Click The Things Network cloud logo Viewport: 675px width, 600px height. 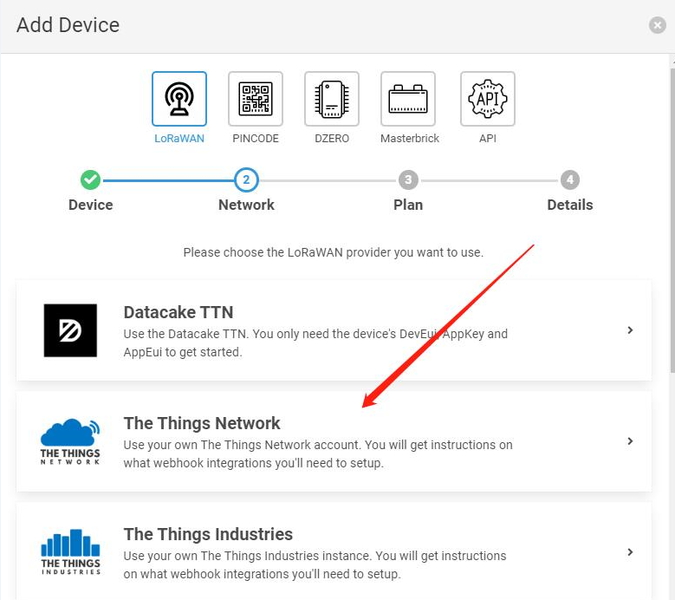(x=70, y=441)
